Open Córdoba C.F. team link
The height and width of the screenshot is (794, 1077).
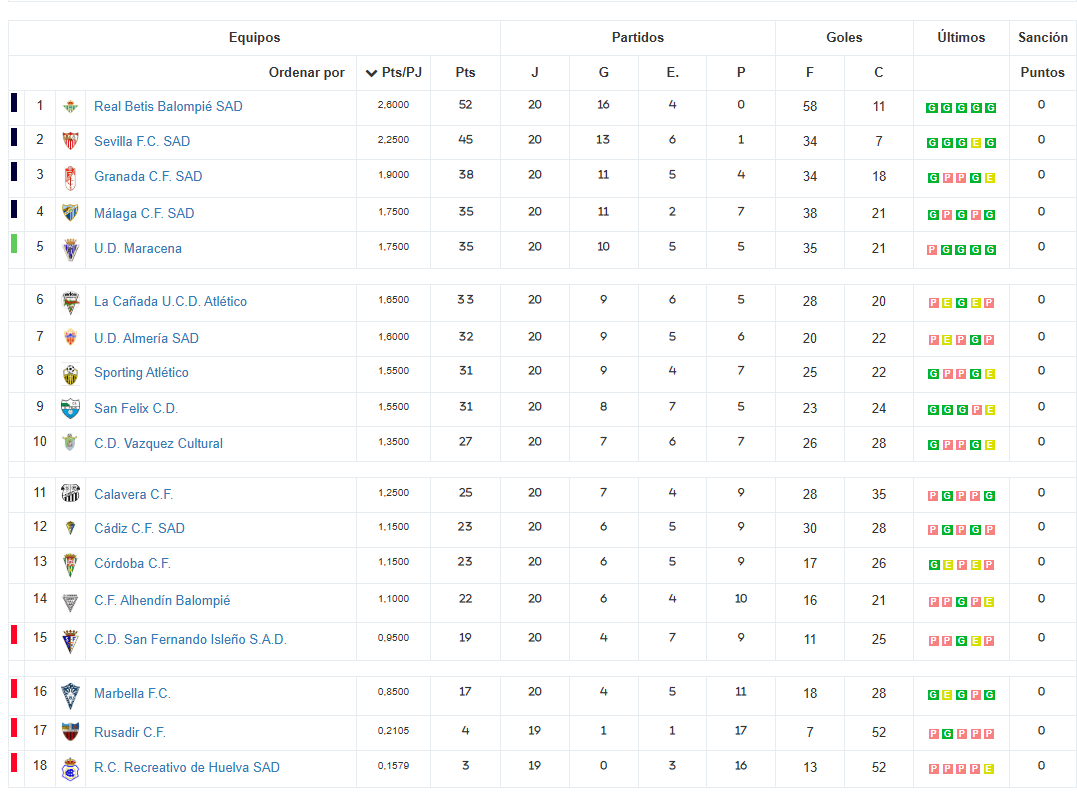pyautogui.click(x=133, y=564)
